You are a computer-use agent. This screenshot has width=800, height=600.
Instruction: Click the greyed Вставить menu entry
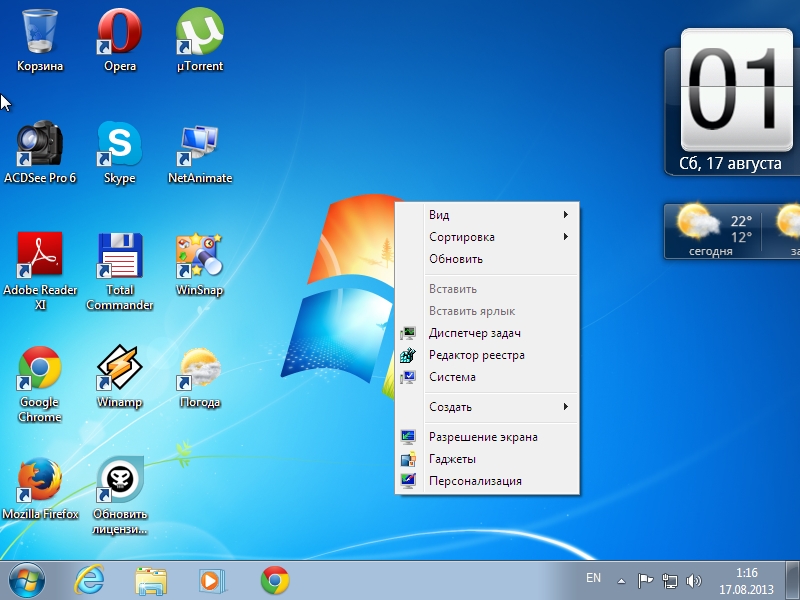(487, 289)
